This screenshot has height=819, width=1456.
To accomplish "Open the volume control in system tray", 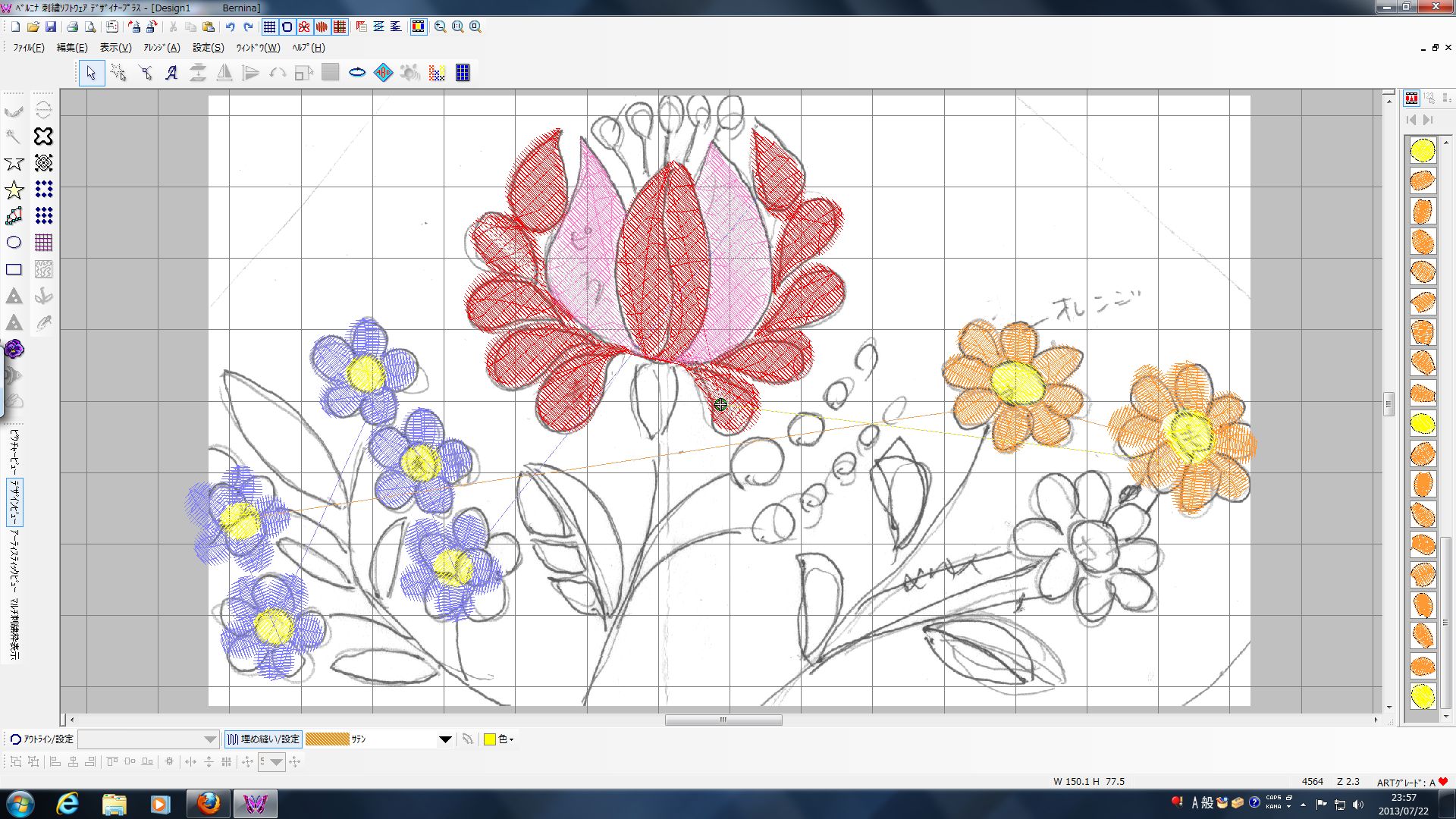I will click(1357, 805).
